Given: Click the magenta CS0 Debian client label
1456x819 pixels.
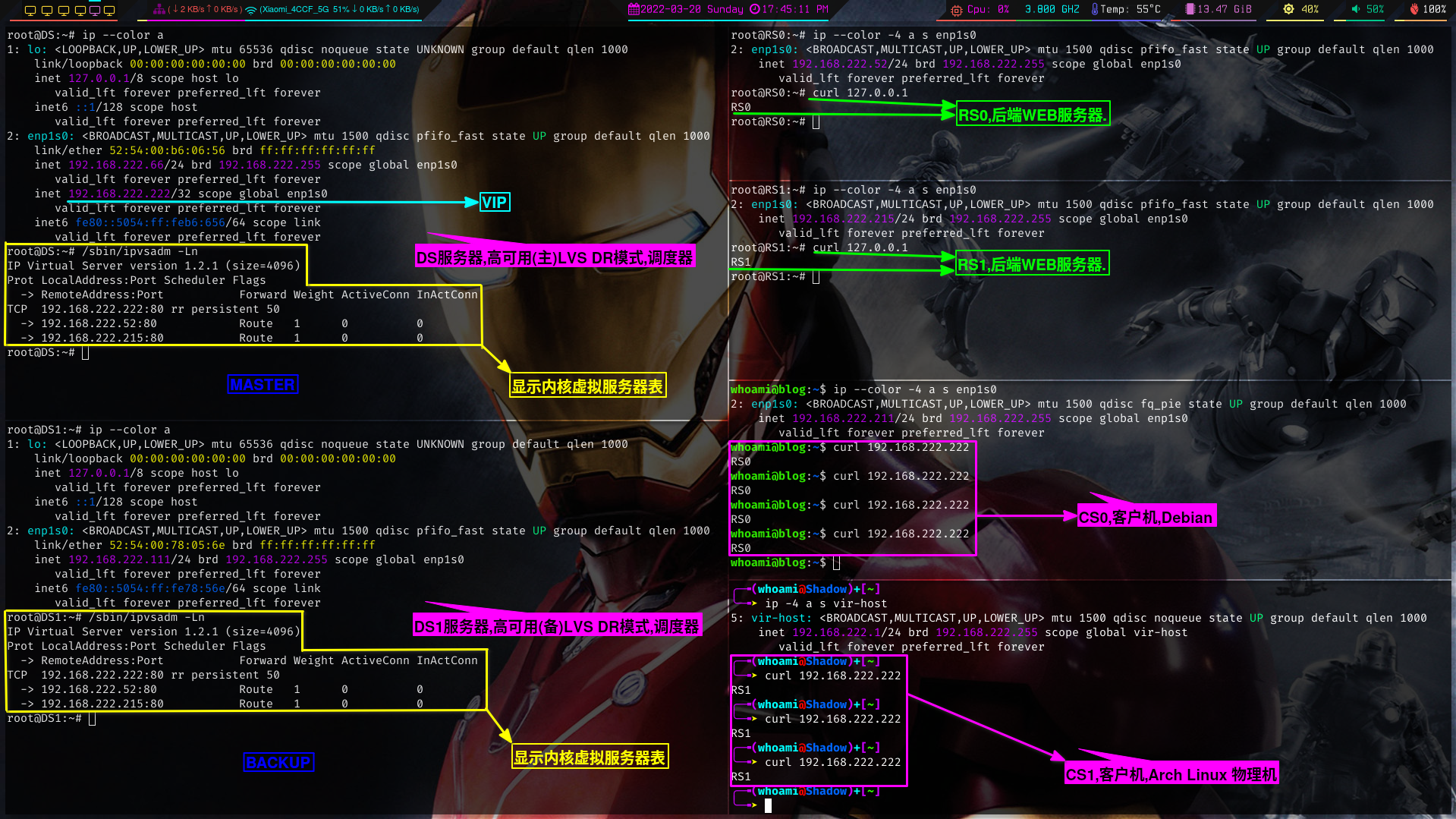Looking at the screenshot, I should click(x=1146, y=517).
